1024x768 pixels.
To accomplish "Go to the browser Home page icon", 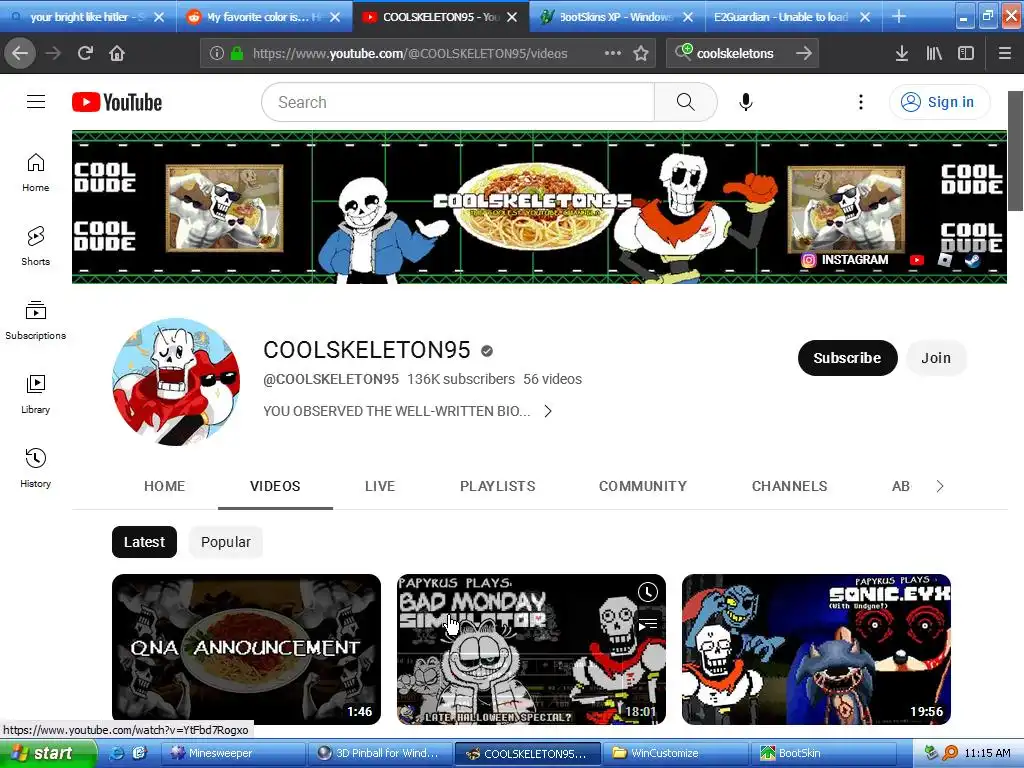I will pos(117,53).
